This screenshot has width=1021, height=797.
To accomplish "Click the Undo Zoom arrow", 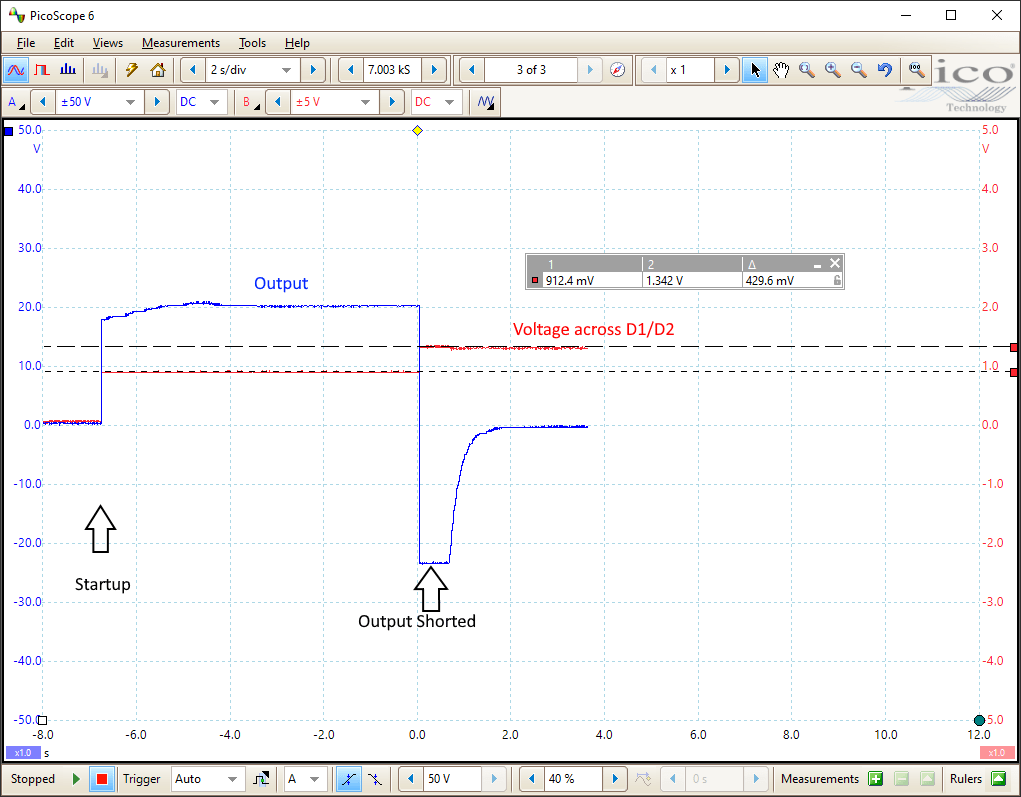I will (x=884, y=70).
